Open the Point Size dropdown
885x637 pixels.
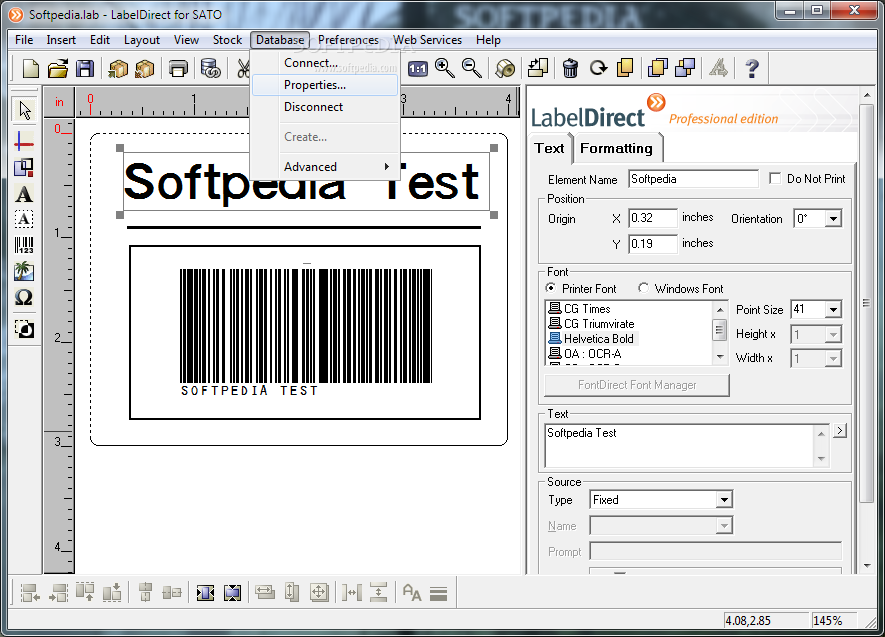tap(833, 310)
